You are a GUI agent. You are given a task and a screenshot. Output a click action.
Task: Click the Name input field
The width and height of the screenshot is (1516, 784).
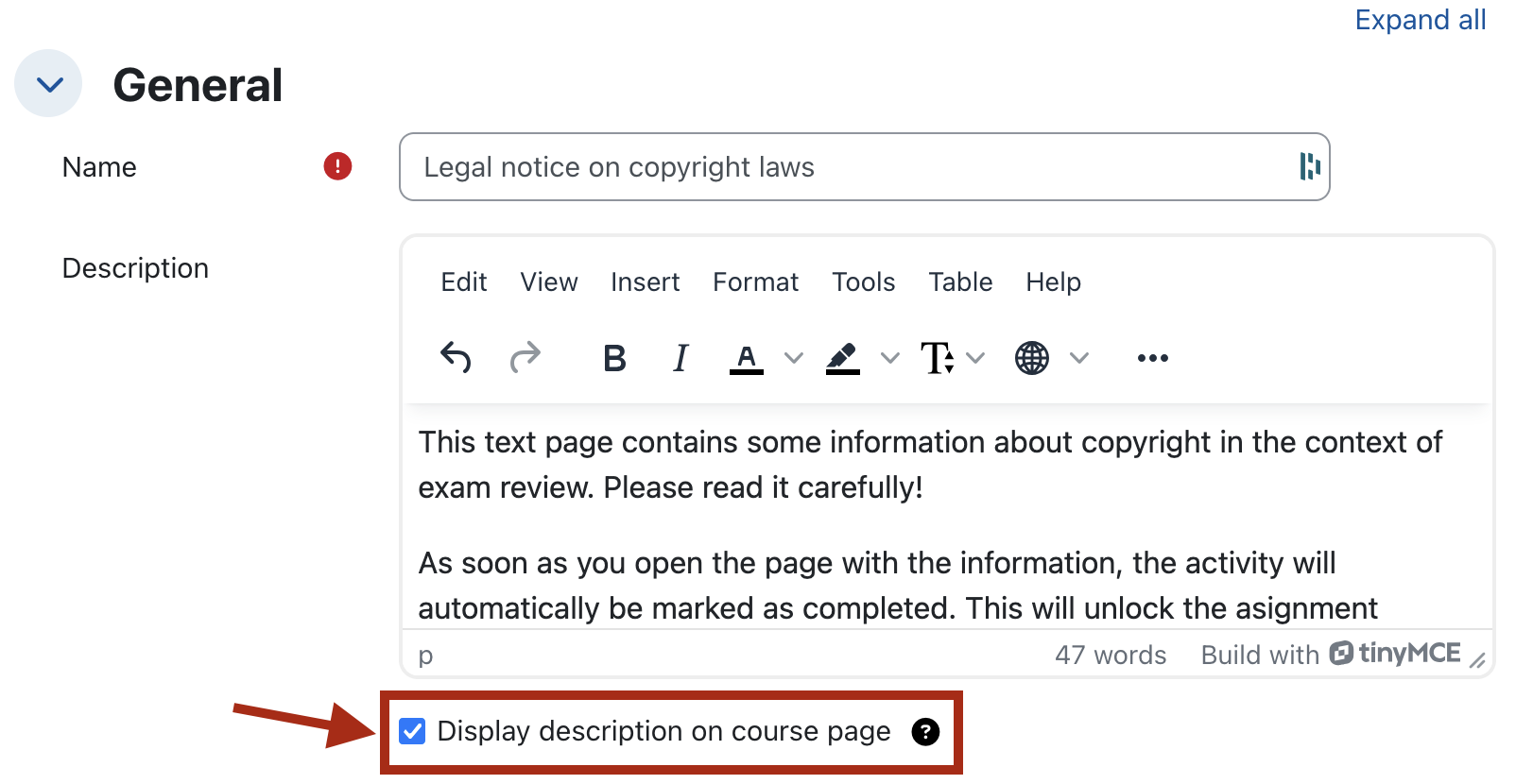pyautogui.click(x=851, y=167)
